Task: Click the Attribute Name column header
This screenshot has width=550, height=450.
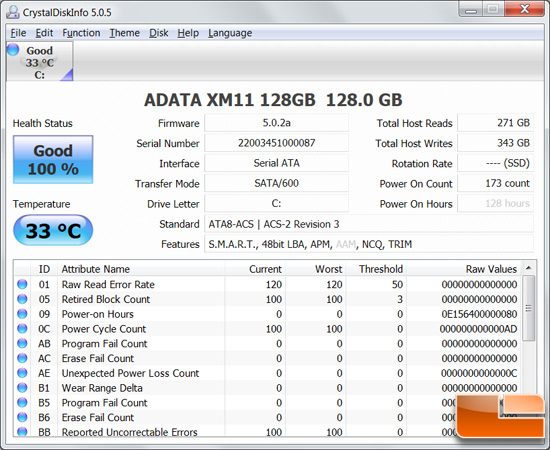Action: point(141,269)
